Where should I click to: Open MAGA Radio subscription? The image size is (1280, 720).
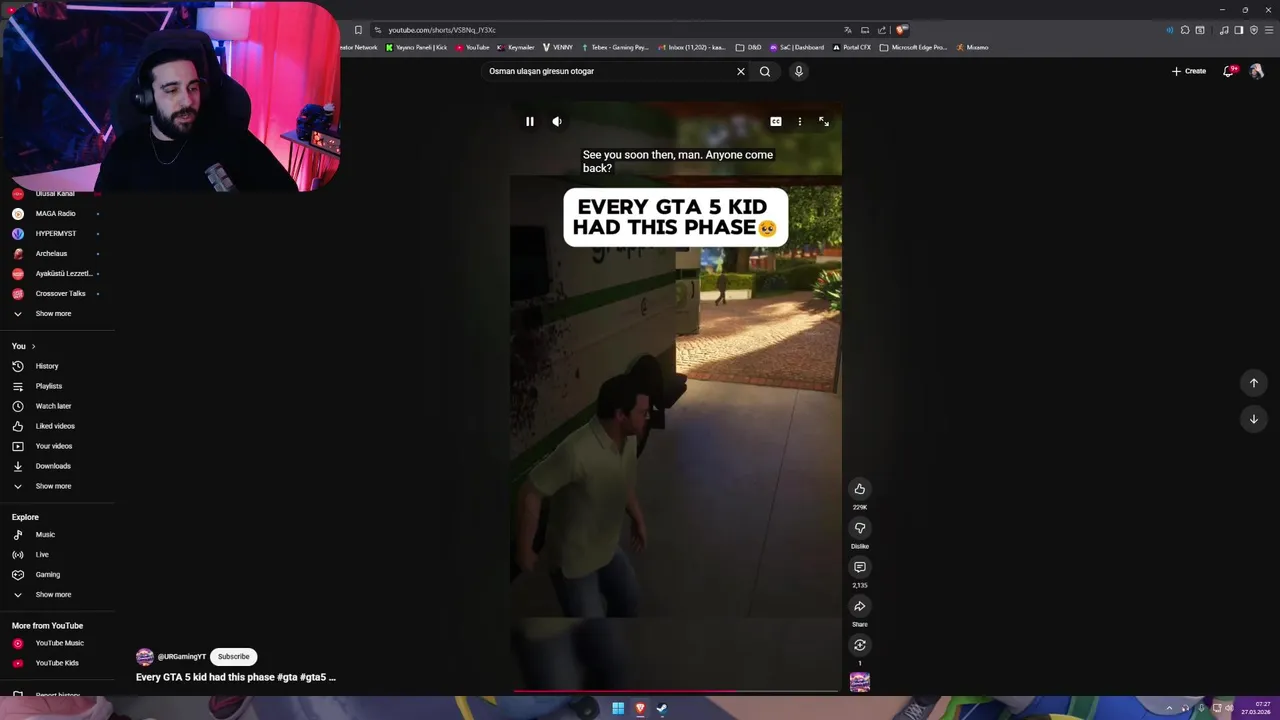click(x=57, y=214)
